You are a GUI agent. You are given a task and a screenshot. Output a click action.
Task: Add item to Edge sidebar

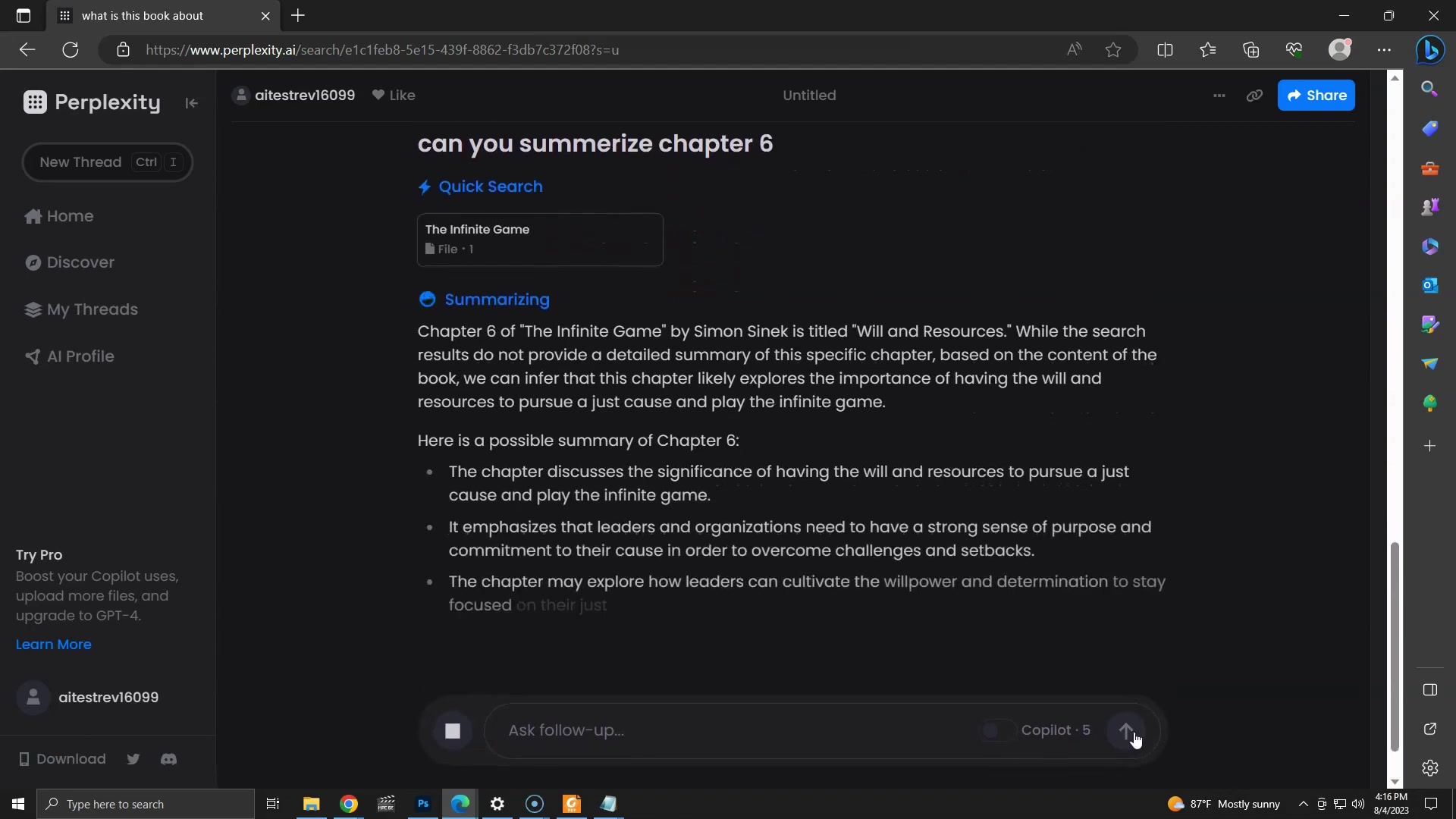click(1429, 446)
